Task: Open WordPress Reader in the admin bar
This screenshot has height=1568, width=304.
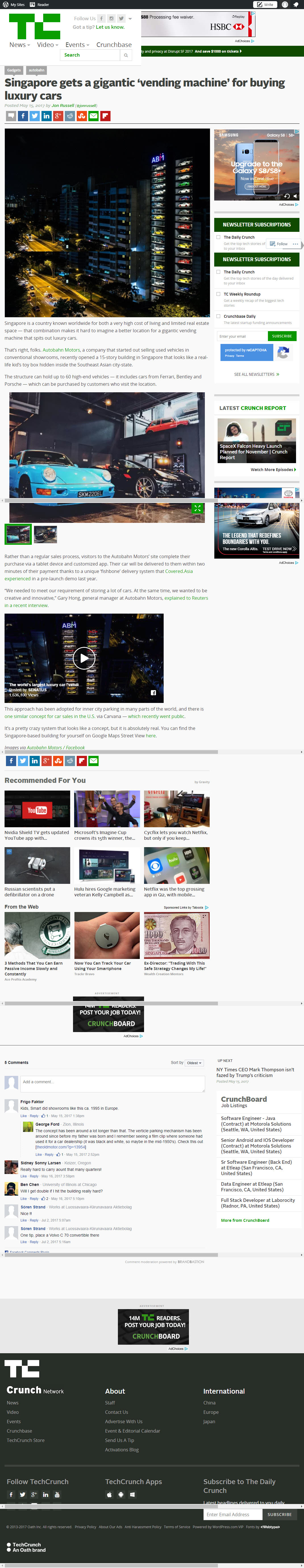Action: 40,4
